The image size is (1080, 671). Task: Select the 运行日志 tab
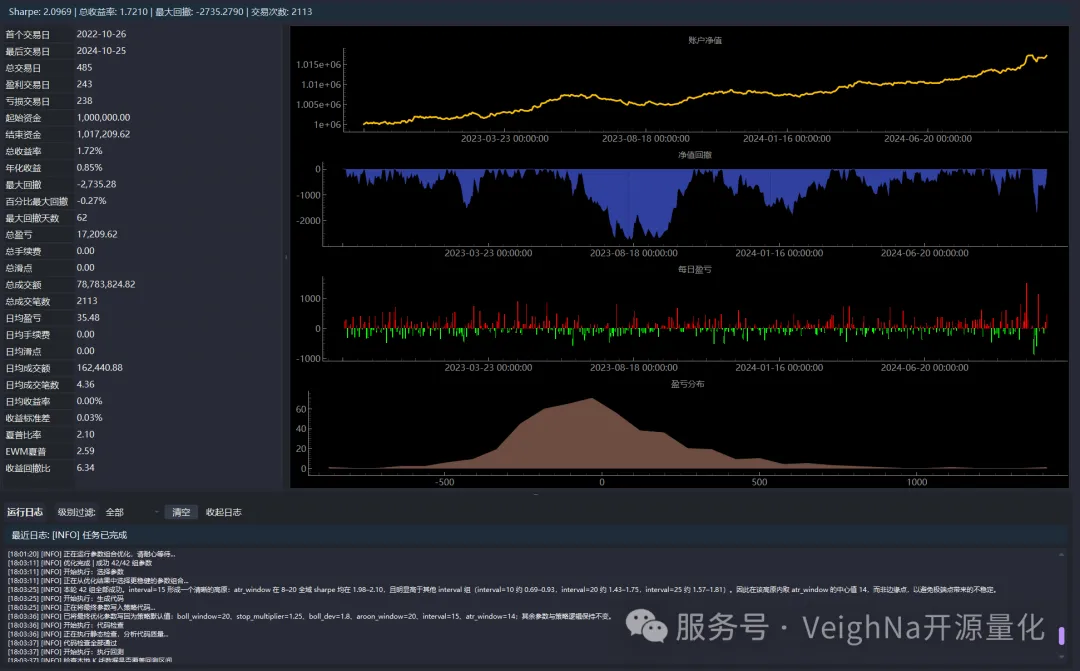pyautogui.click(x=25, y=513)
